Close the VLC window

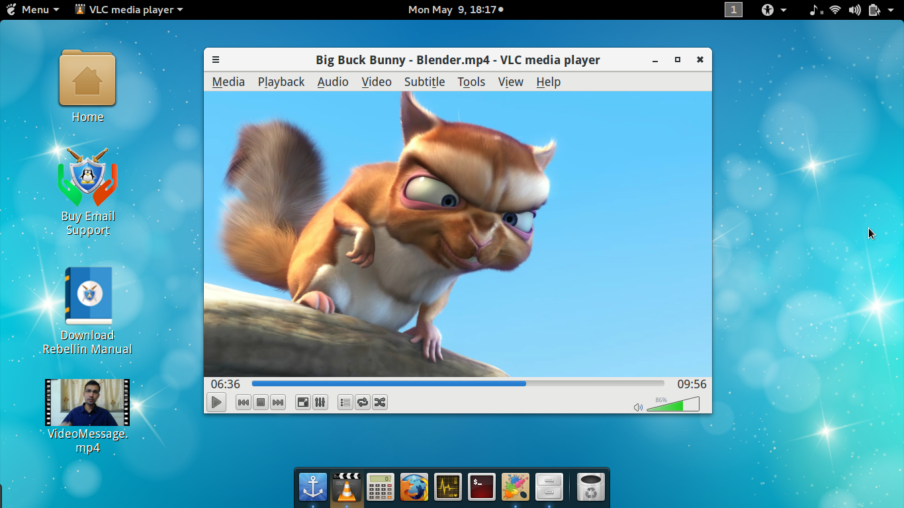point(700,59)
